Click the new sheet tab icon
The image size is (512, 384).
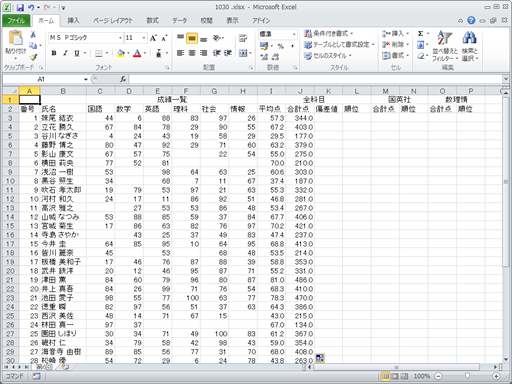(65, 367)
